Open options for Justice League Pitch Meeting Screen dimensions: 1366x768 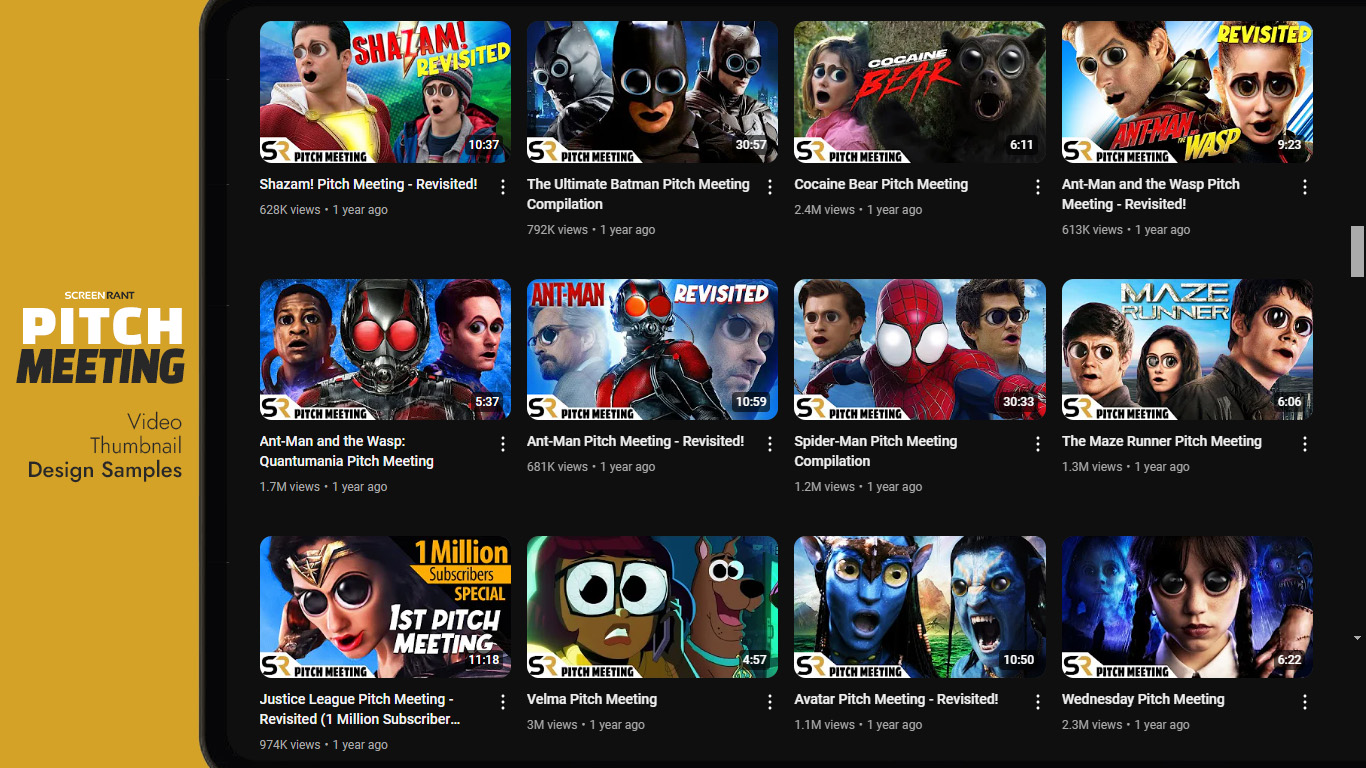pyautogui.click(x=503, y=702)
